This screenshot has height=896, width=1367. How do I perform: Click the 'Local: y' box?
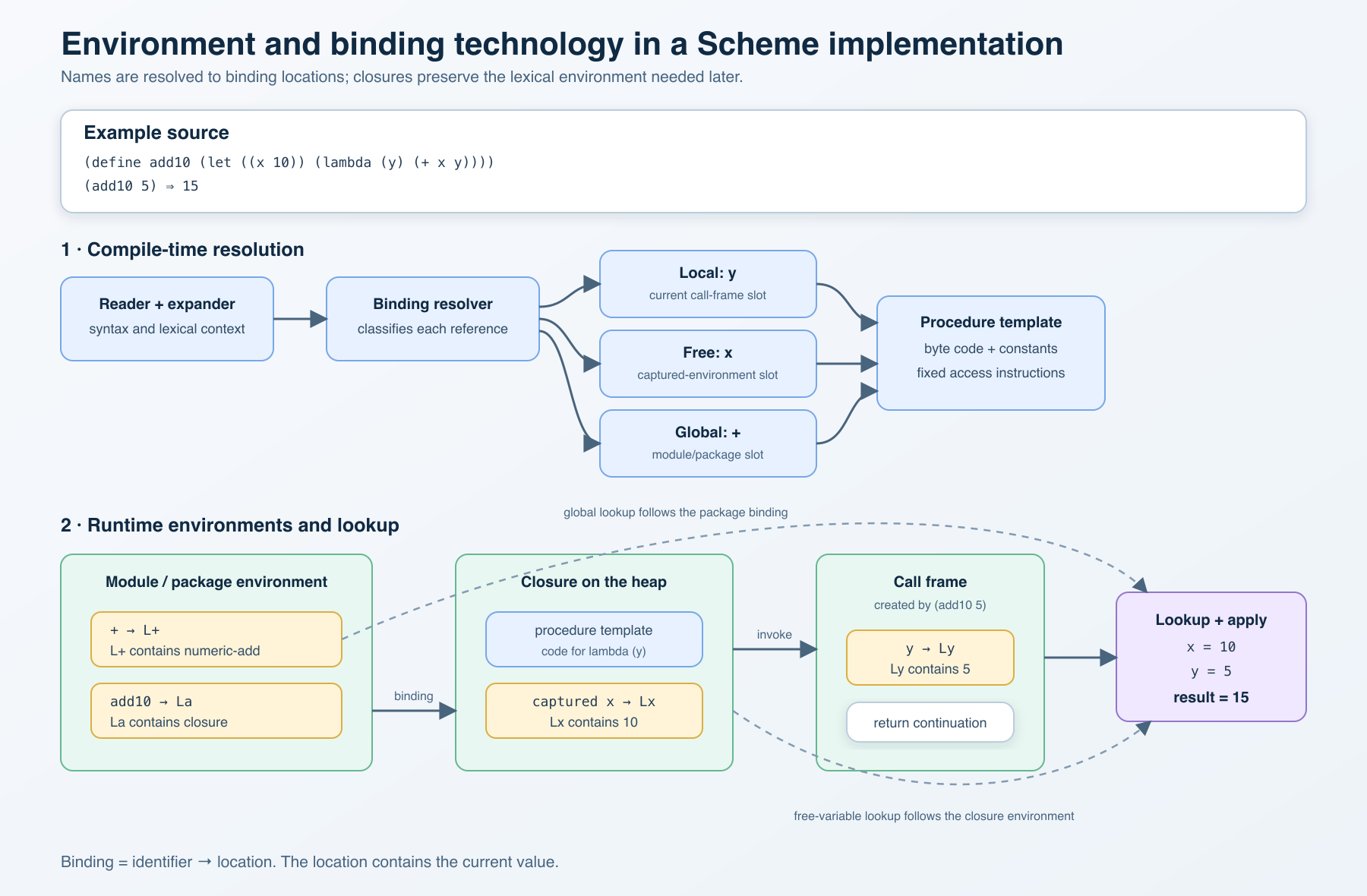coord(708,284)
